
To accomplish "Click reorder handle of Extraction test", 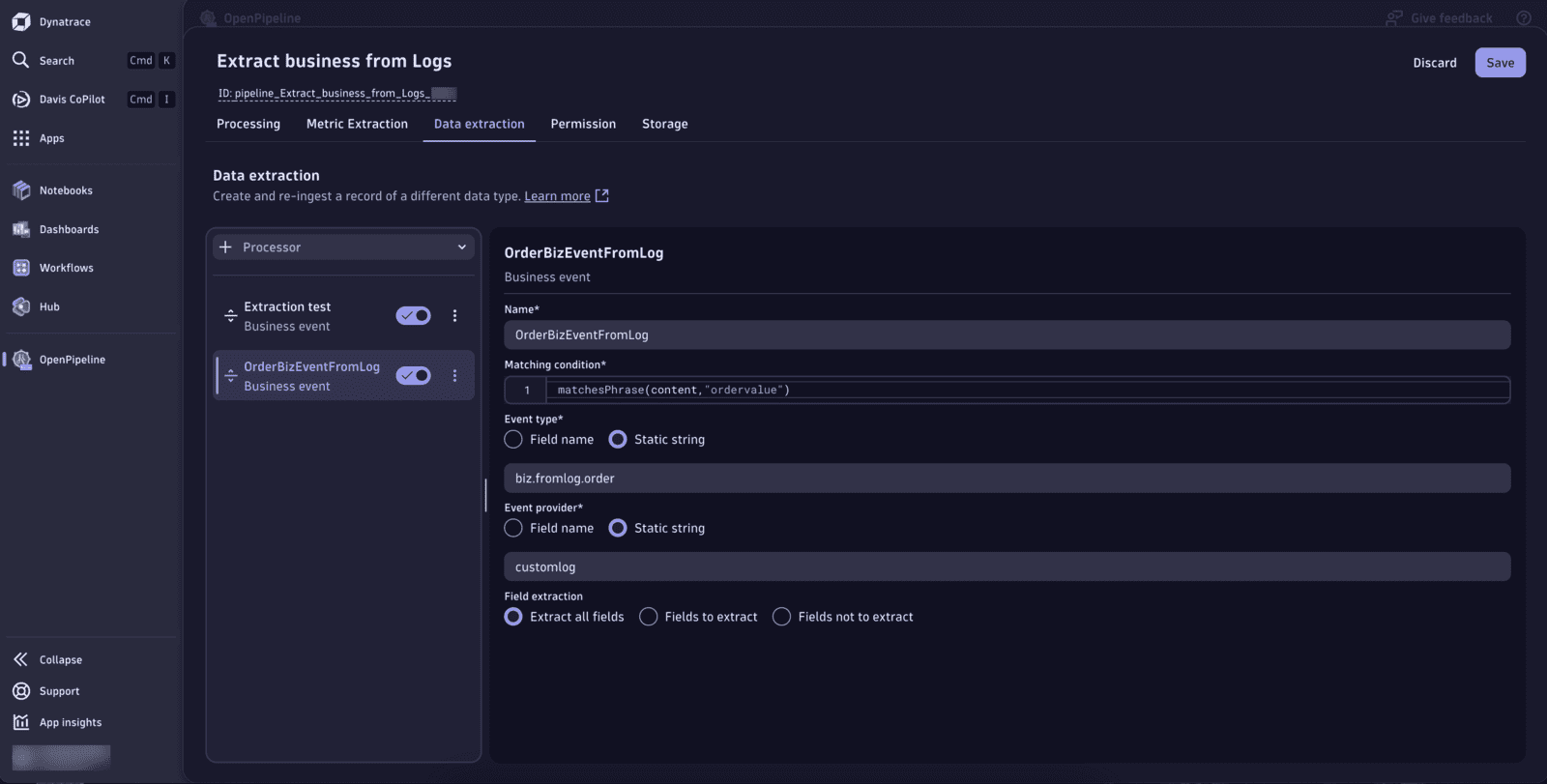I will coord(231,316).
